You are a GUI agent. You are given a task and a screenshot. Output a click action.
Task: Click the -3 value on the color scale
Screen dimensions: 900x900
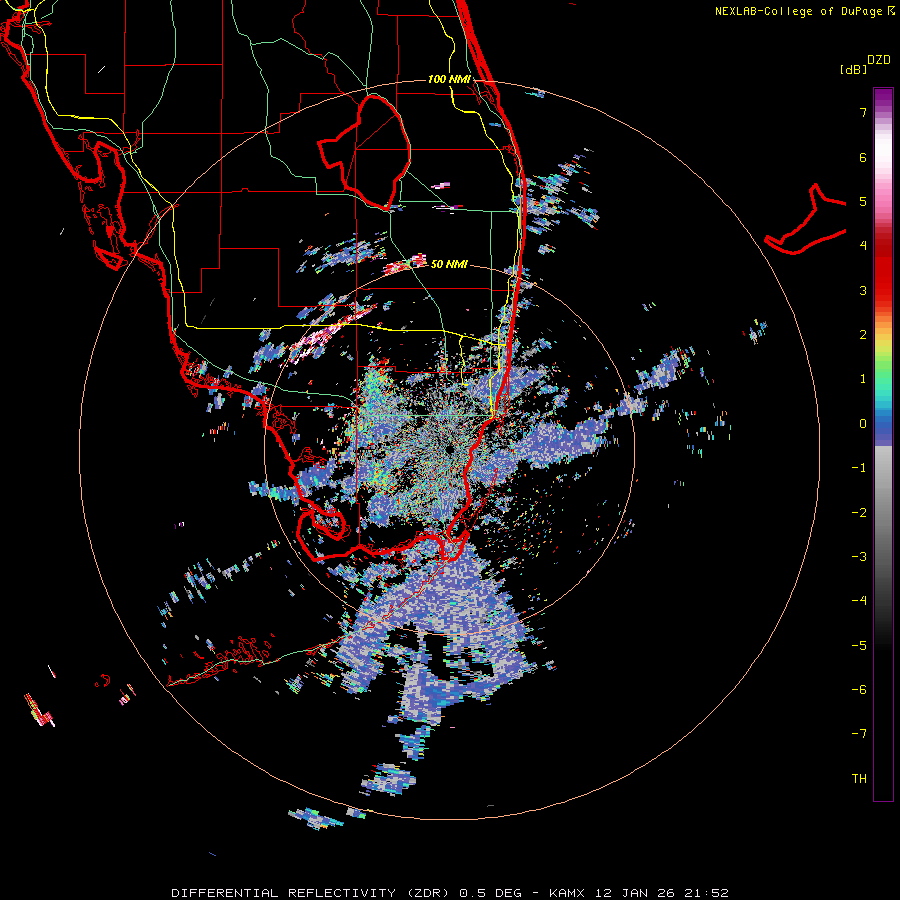tap(859, 557)
